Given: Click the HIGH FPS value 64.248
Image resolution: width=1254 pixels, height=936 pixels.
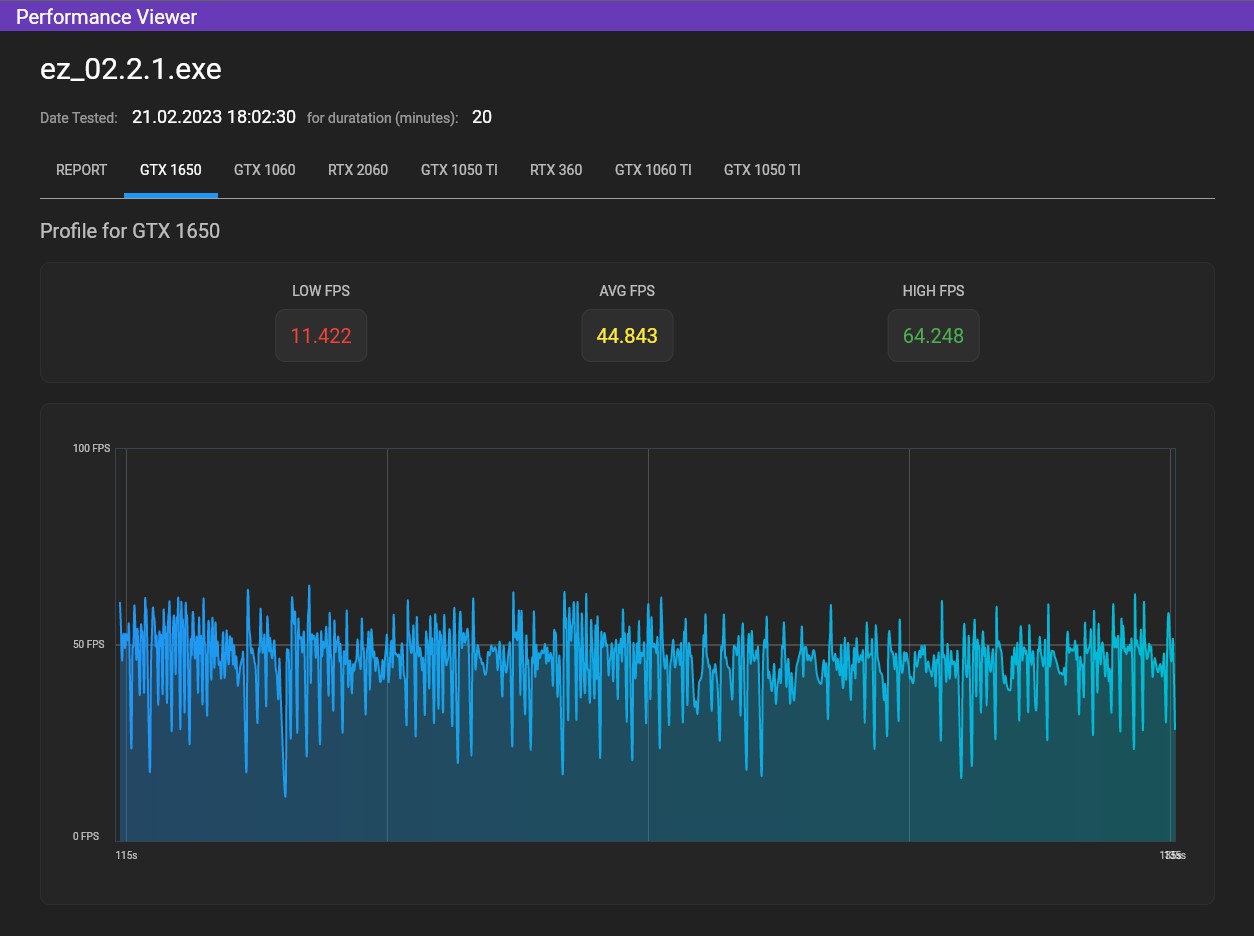Looking at the screenshot, I should 933,336.
